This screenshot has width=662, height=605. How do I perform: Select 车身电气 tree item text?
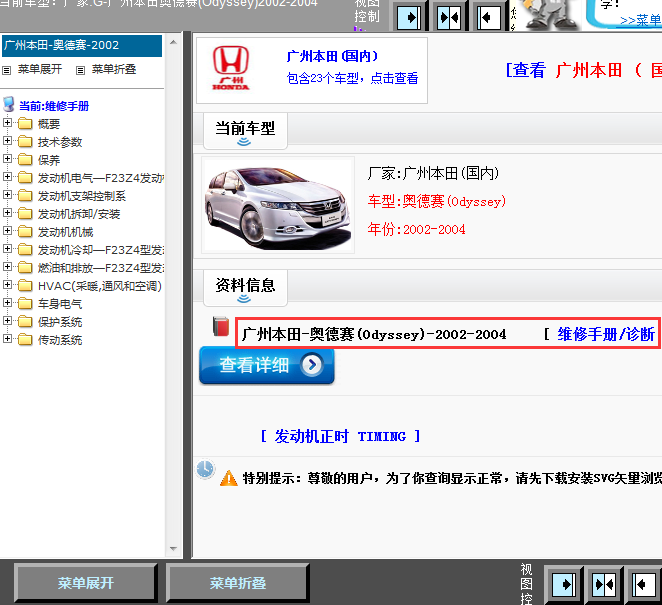click(x=60, y=304)
